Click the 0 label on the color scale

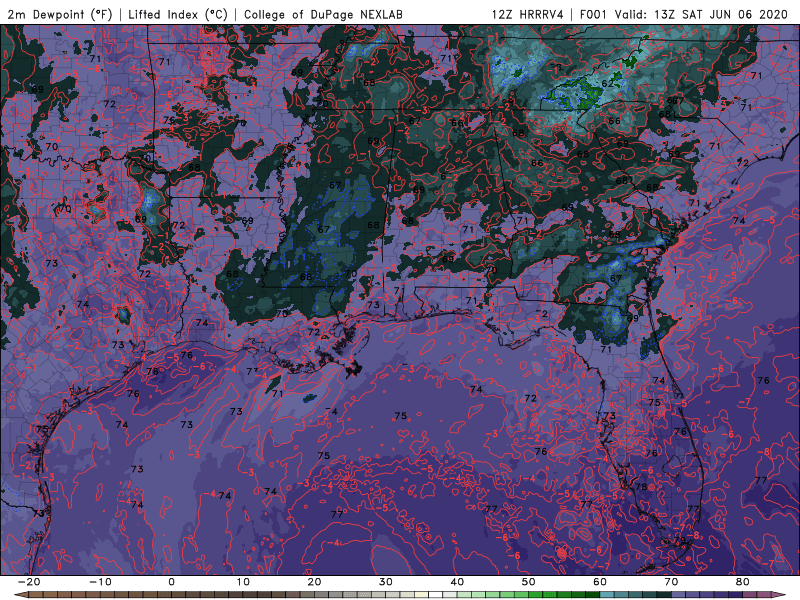click(x=171, y=582)
